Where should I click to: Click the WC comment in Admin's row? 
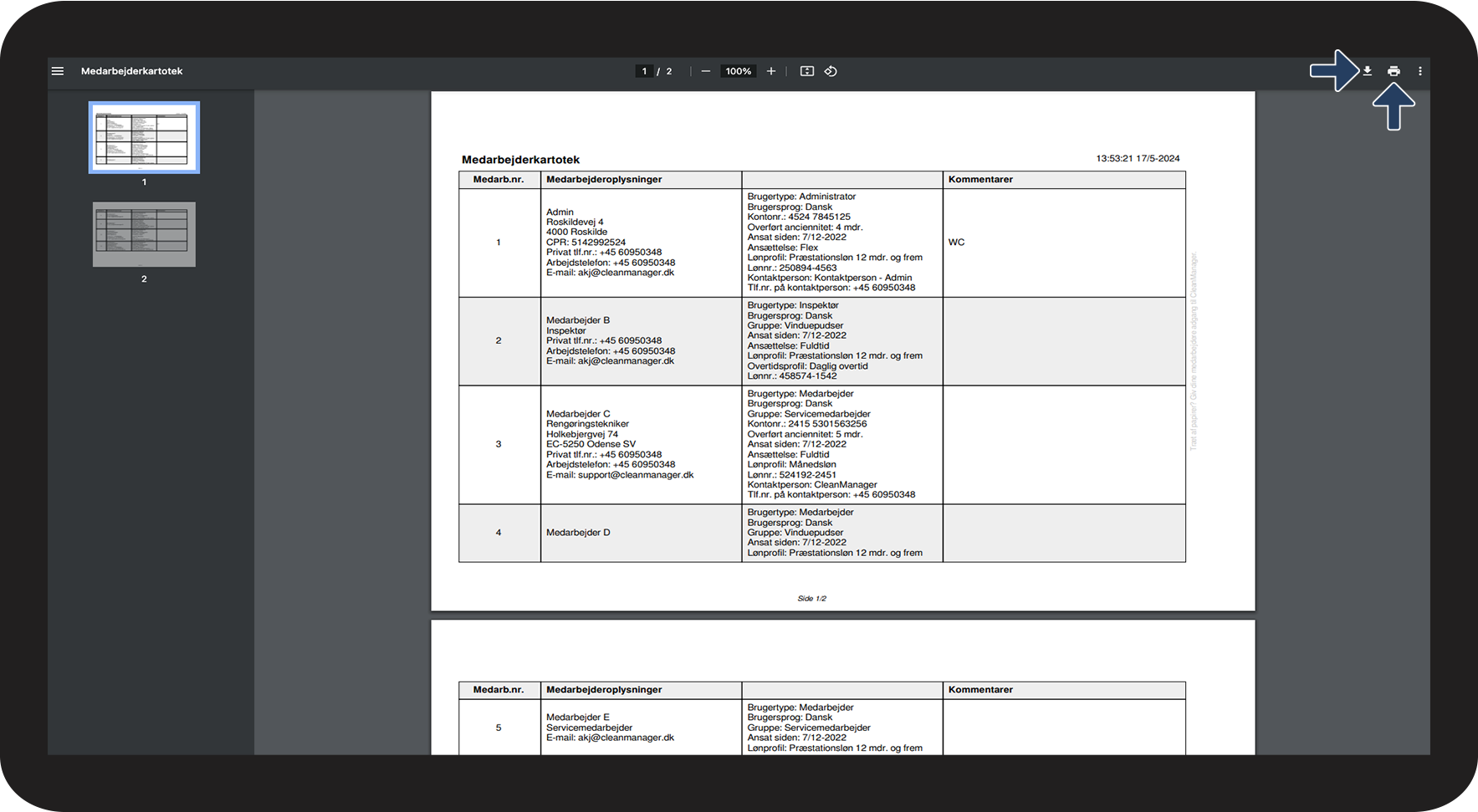[956, 243]
